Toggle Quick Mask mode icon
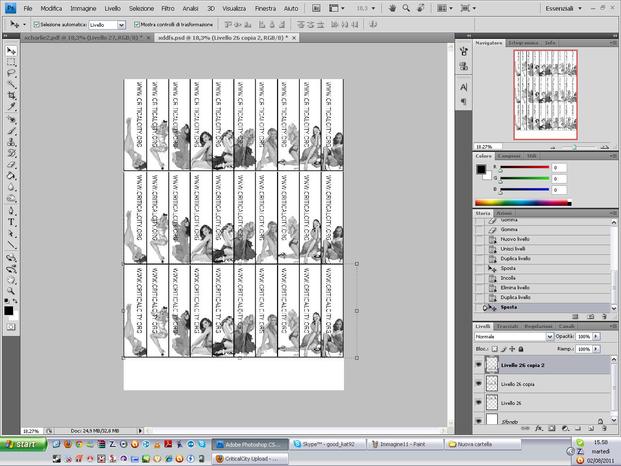This screenshot has height=466, width=621. click(x=11, y=327)
